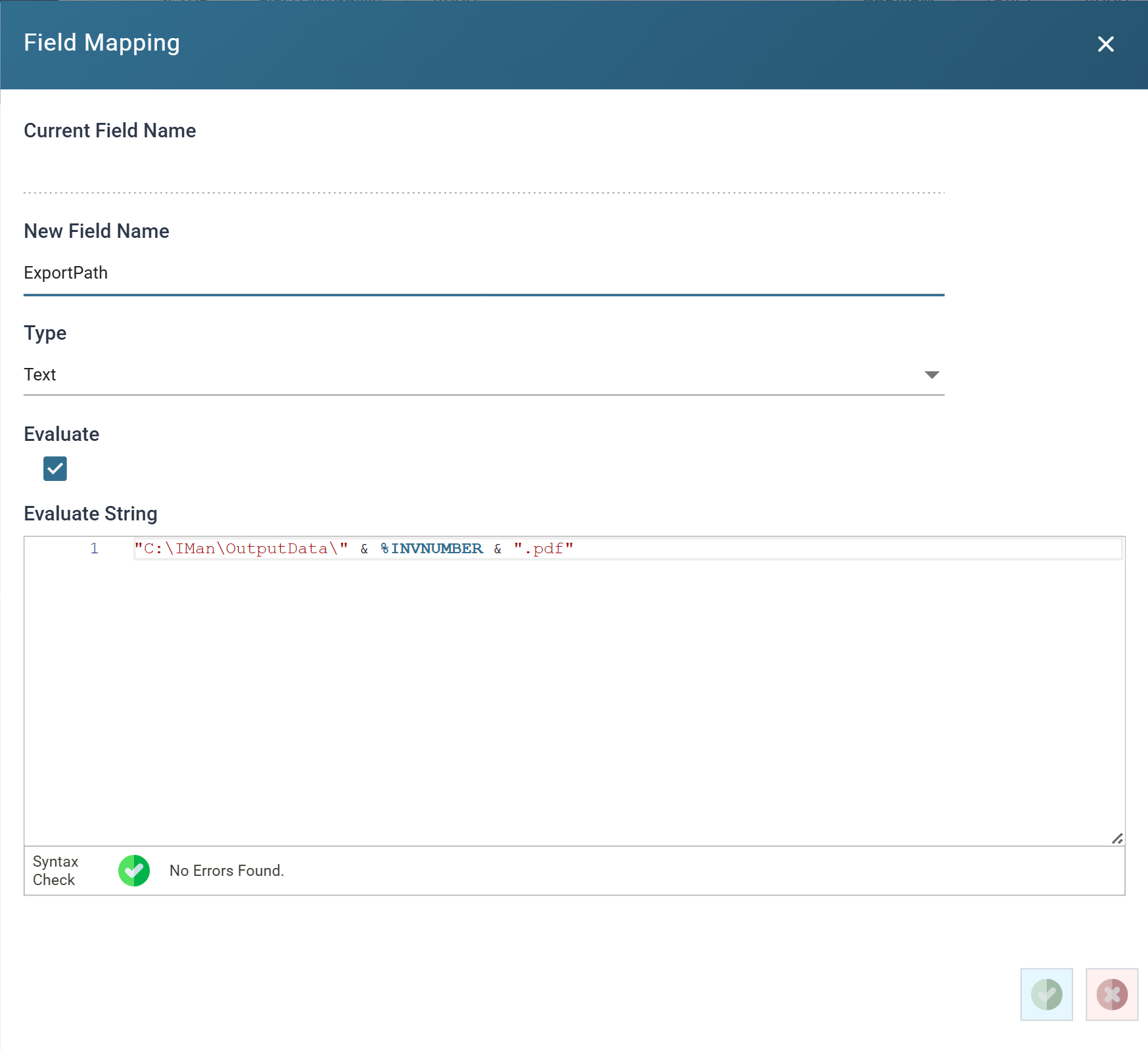This screenshot has height=1050, width=1148.
Task: Click the No Errors Found message
Action: tap(227, 871)
